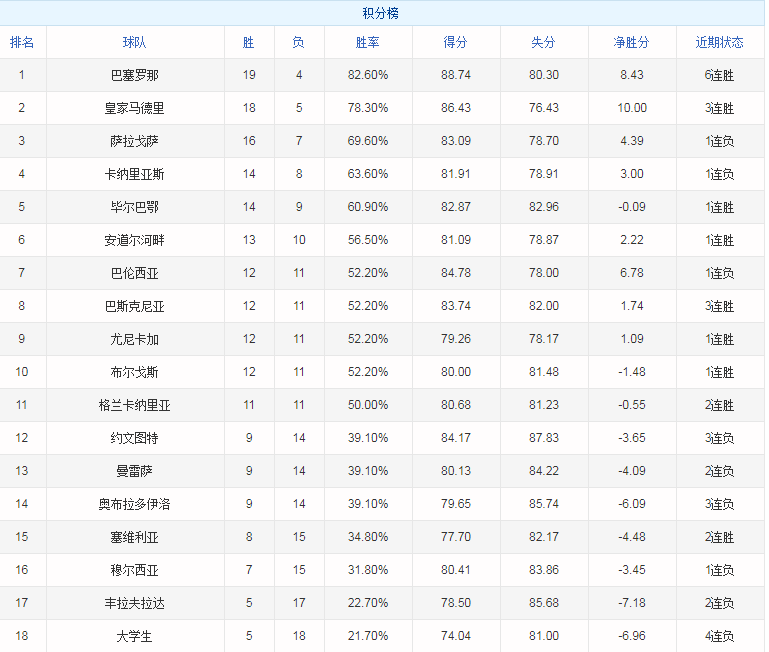This screenshot has height=652, width=769.
Task: Click net score -0.09 for 毕尔巴鄂
Action: pyautogui.click(x=632, y=207)
